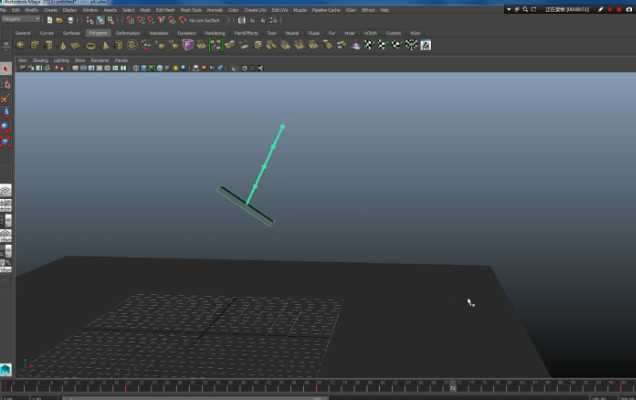Switch to the four-view layout
The image size is (636, 400).
[x=6, y=206]
